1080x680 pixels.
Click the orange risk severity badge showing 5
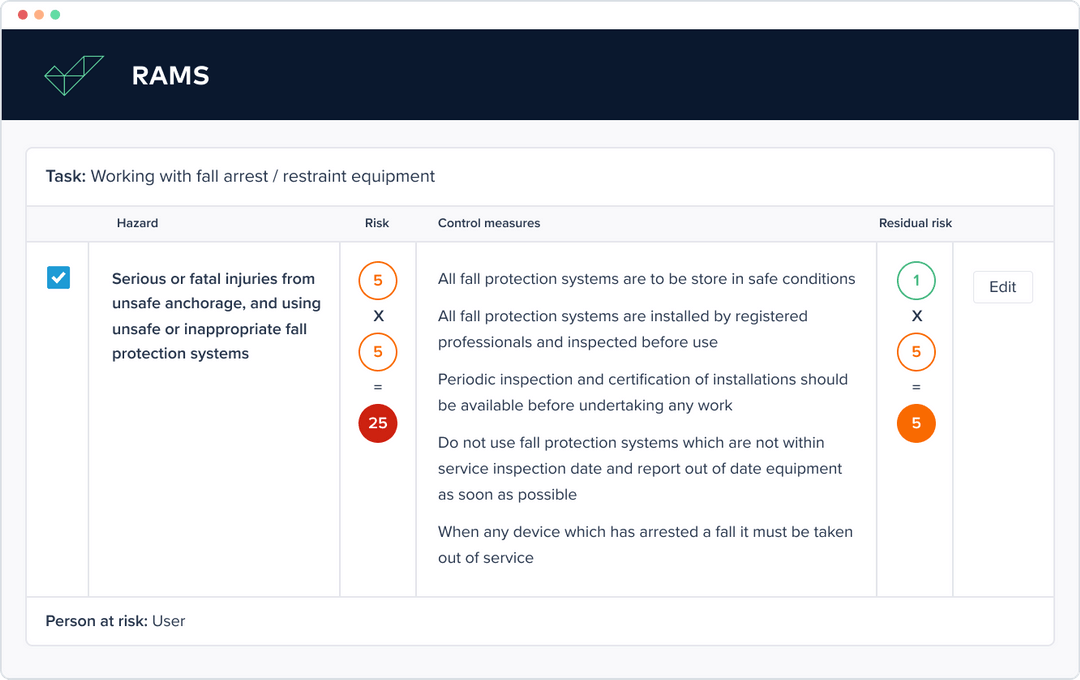tap(377, 352)
